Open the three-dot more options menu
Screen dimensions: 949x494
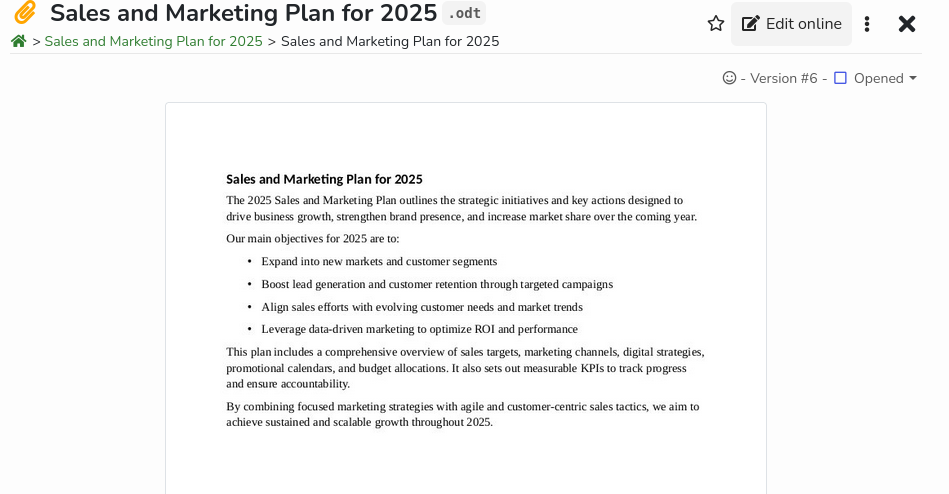[867, 24]
